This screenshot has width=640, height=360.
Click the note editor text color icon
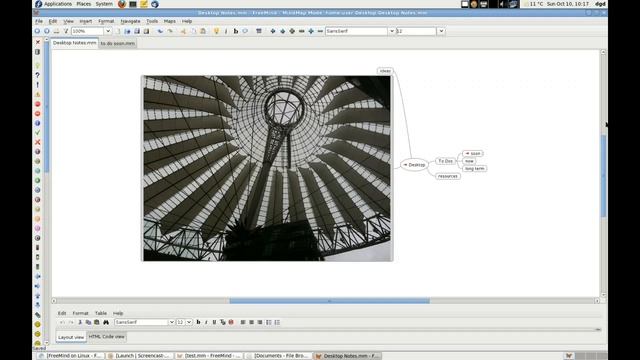point(223,322)
